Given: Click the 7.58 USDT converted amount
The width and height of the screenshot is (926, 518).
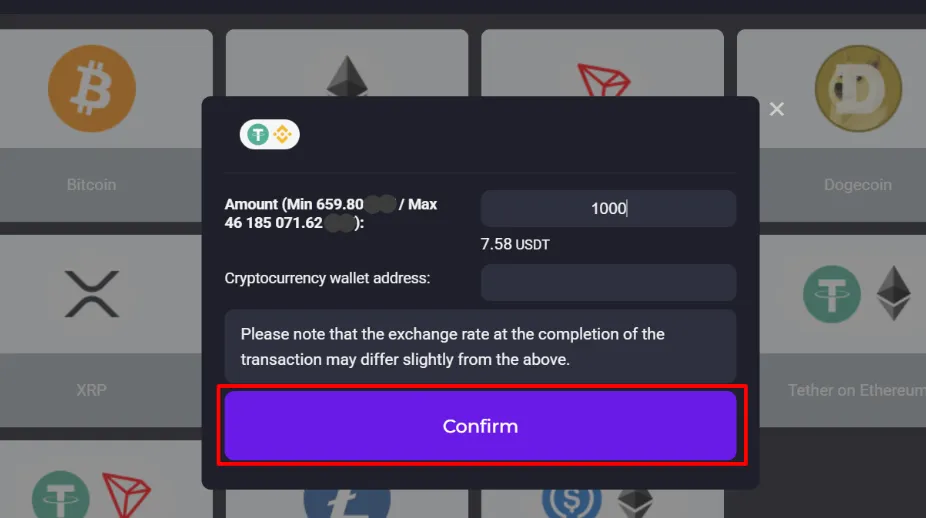Looking at the screenshot, I should [x=515, y=244].
